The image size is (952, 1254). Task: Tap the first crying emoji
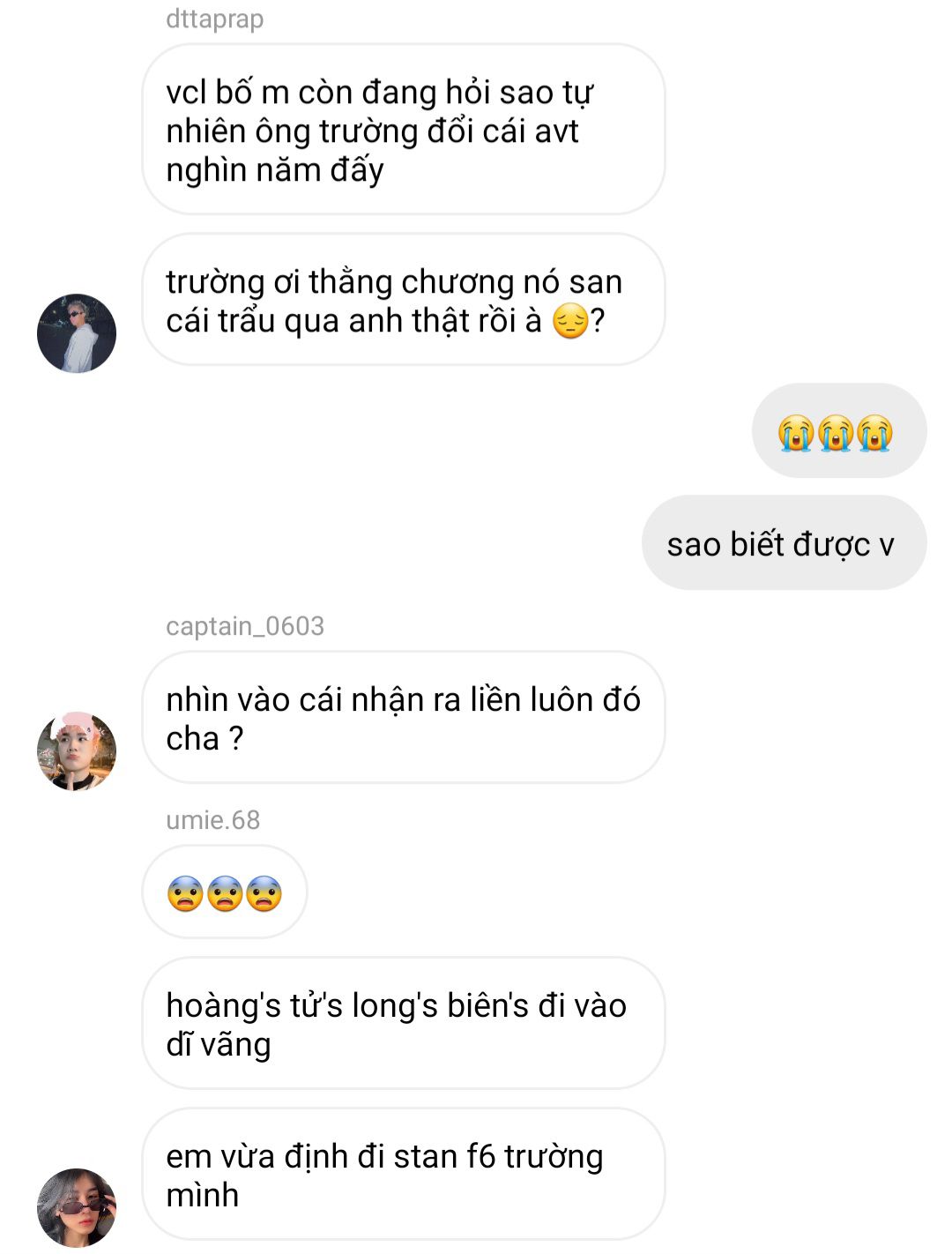(x=796, y=433)
